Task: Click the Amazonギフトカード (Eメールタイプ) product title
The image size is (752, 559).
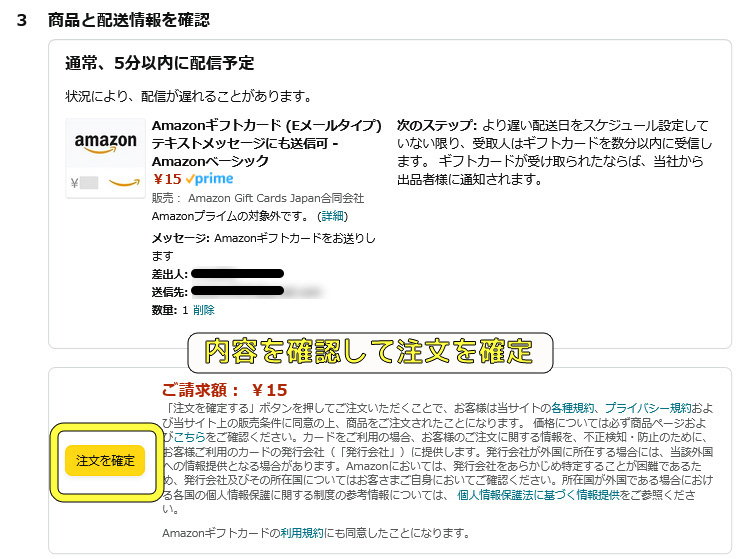Action: pyautogui.click(x=267, y=143)
